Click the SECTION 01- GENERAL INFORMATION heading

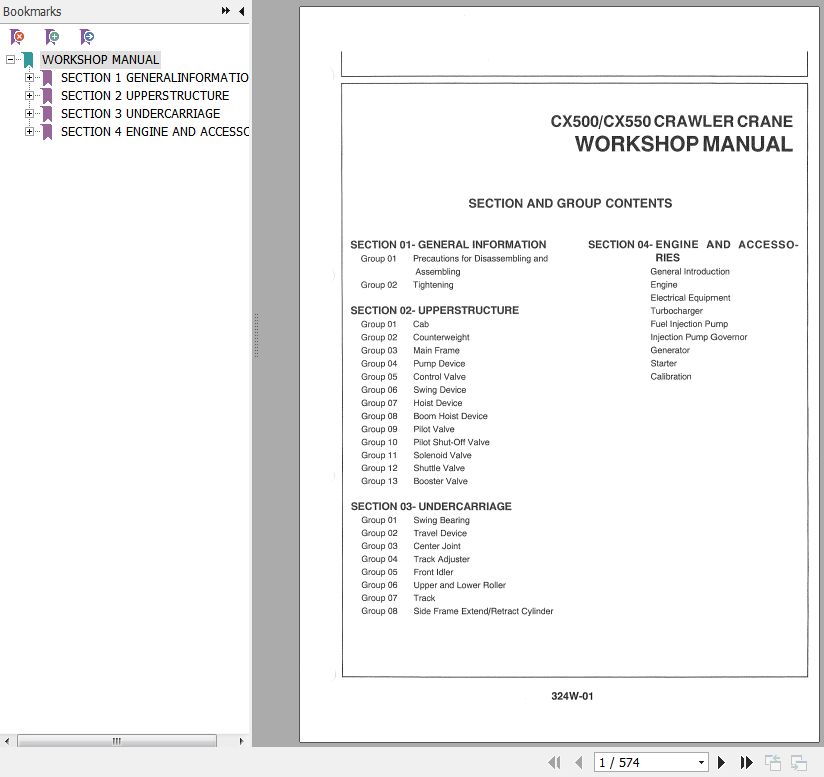(448, 245)
